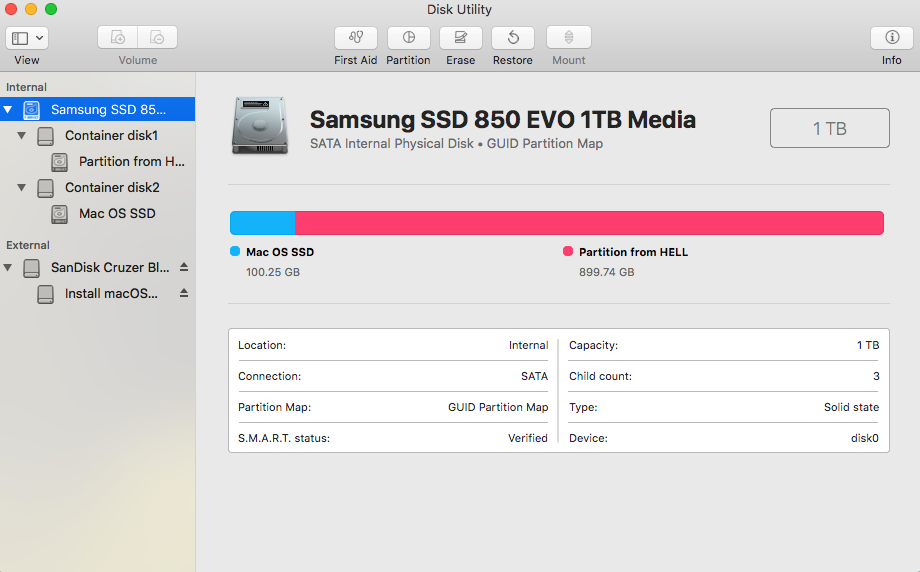Click the 100.25 GB size value
Viewport: 920px width, 572px height.
click(273, 272)
